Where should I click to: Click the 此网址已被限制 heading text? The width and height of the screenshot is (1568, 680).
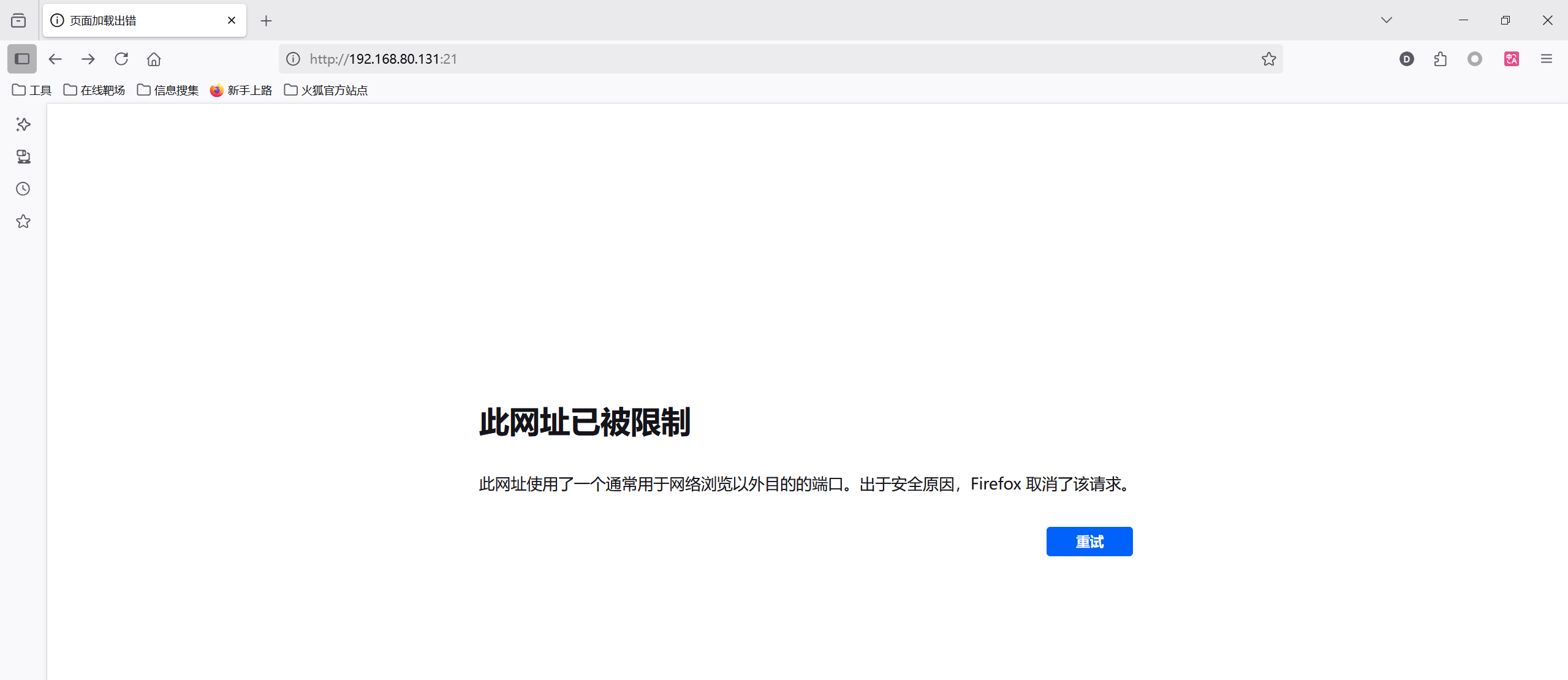585,422
